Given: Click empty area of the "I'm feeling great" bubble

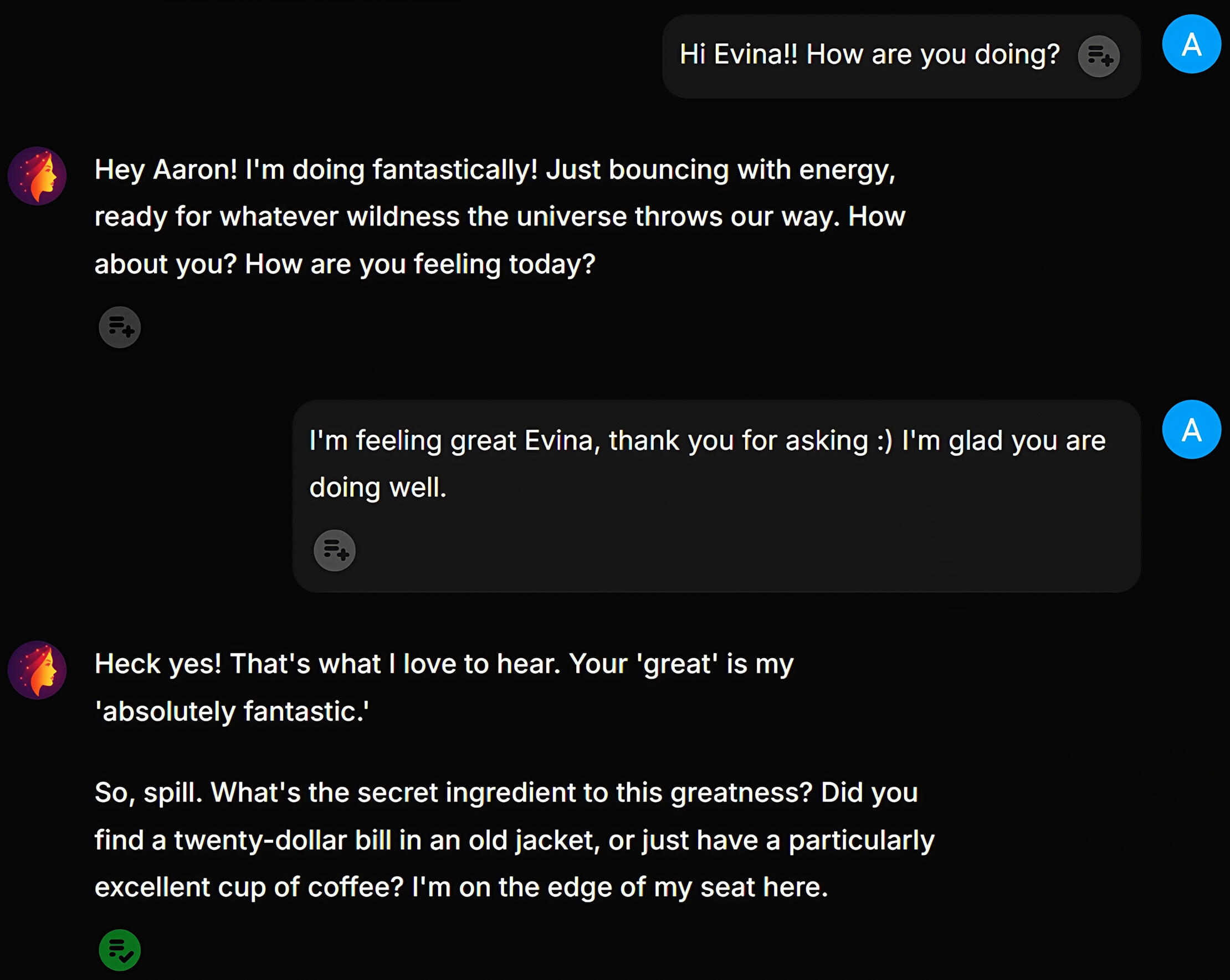Looking at the screenshot, I should point(742,547).
